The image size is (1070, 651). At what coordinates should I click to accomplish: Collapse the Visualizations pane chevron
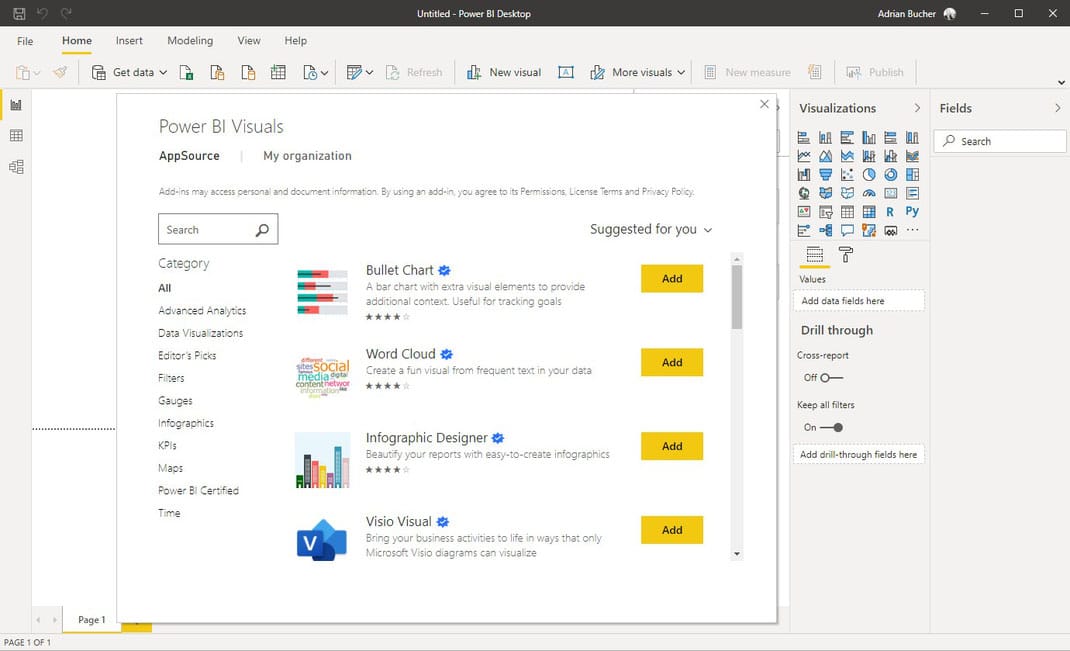click(917, 108)
